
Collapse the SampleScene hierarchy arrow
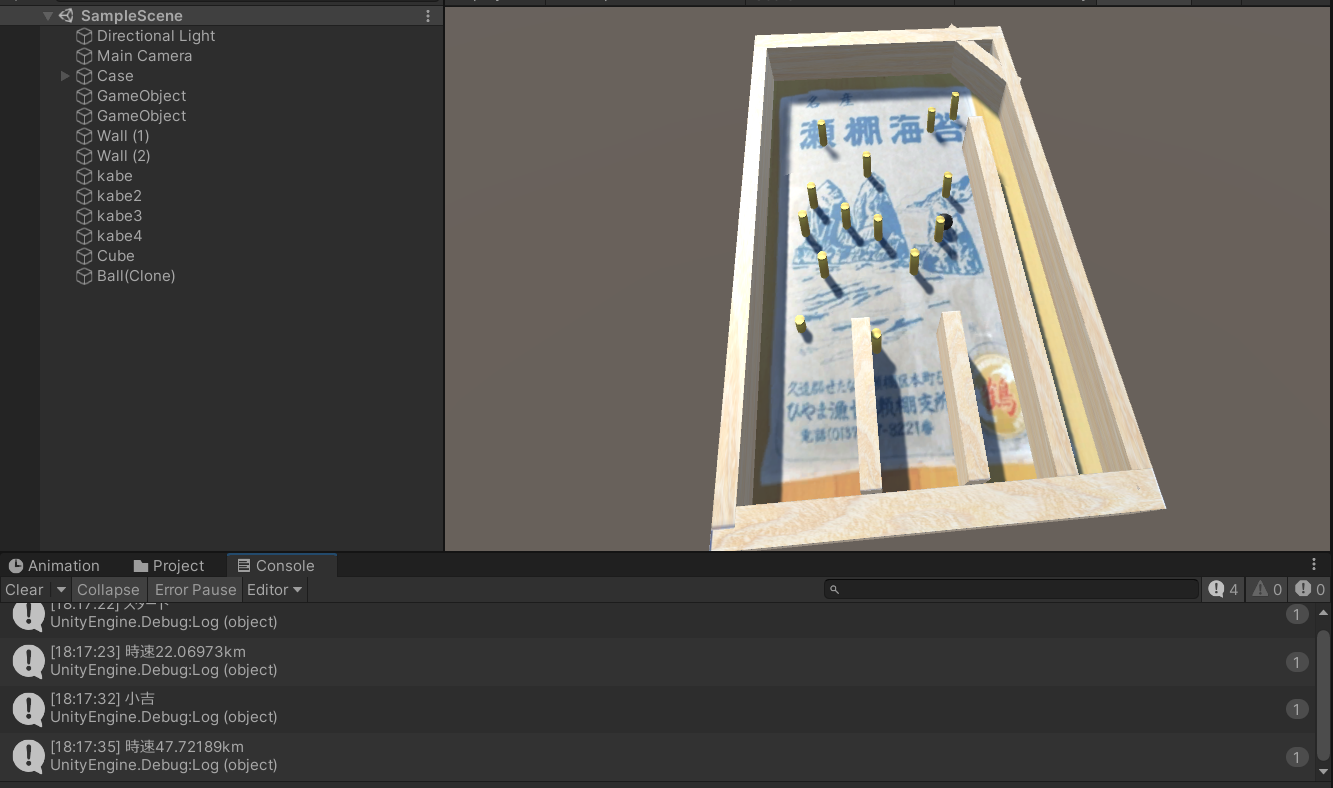[48, 16]
